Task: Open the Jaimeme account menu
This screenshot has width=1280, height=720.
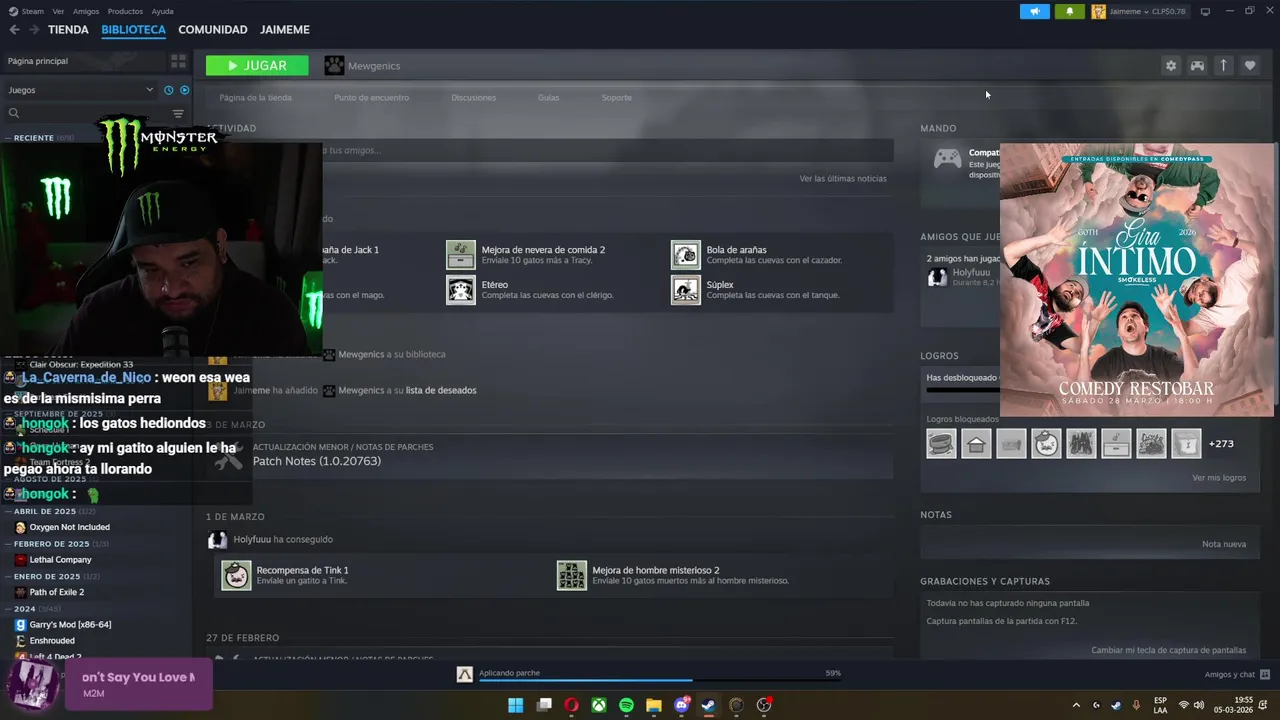Action: point(1139,11)
